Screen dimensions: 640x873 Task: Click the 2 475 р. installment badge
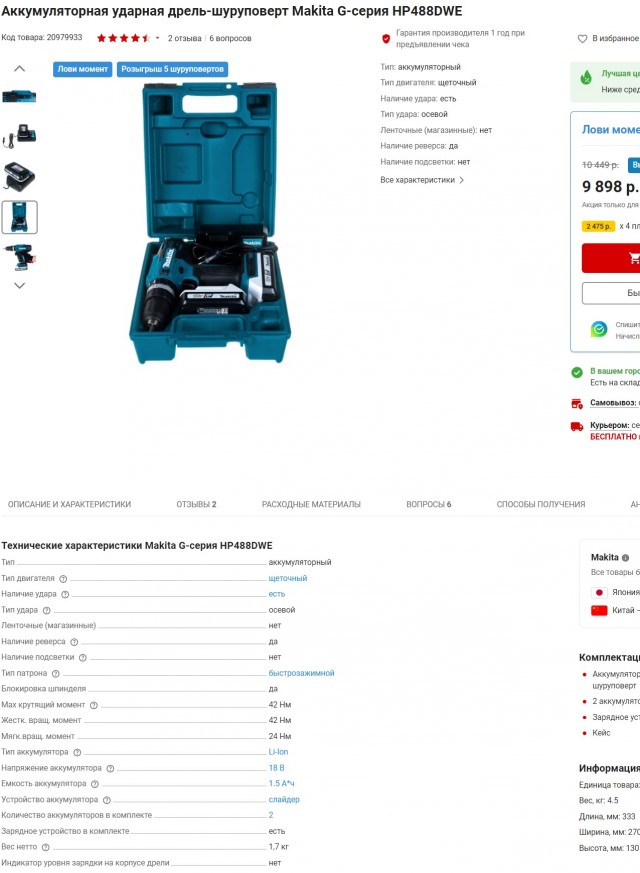pyautogui.click(x=598, y=226)
